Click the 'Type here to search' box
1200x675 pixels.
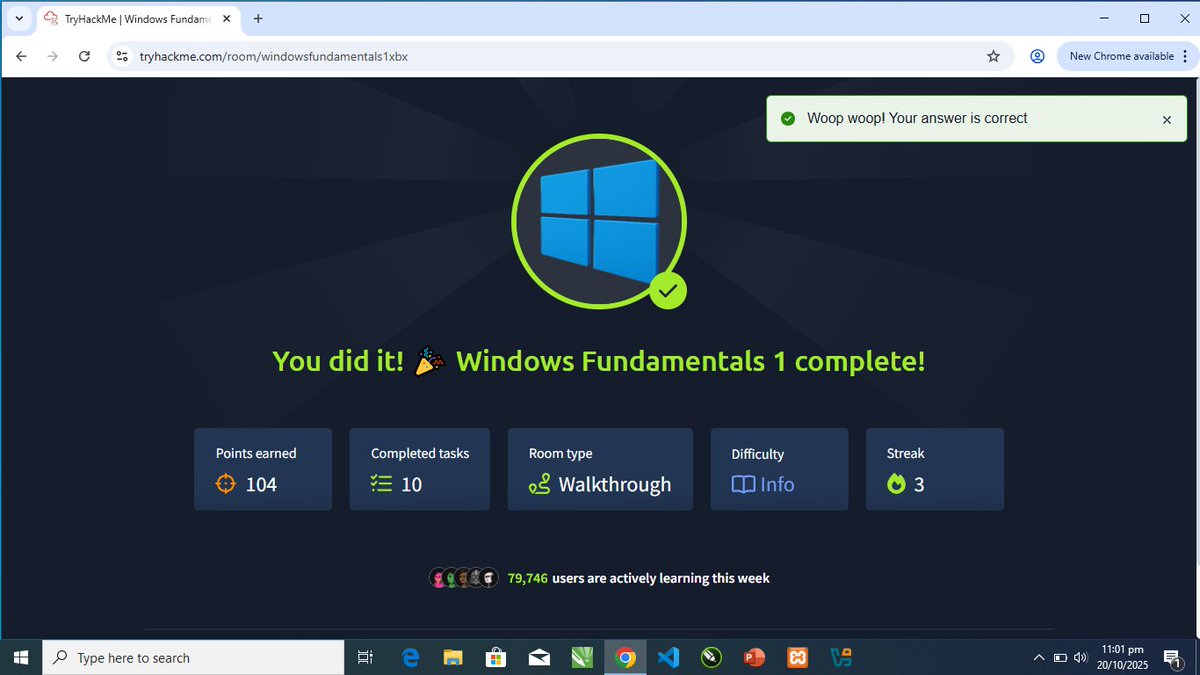click(x=193, y=657)
